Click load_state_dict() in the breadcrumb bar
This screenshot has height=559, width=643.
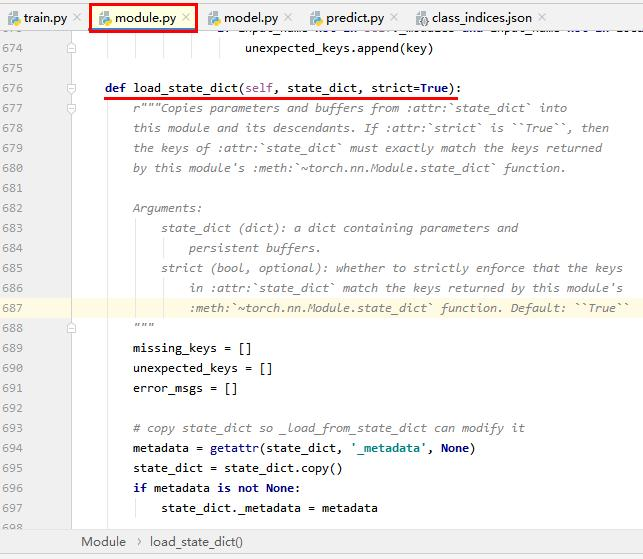(x=196, y=542)
